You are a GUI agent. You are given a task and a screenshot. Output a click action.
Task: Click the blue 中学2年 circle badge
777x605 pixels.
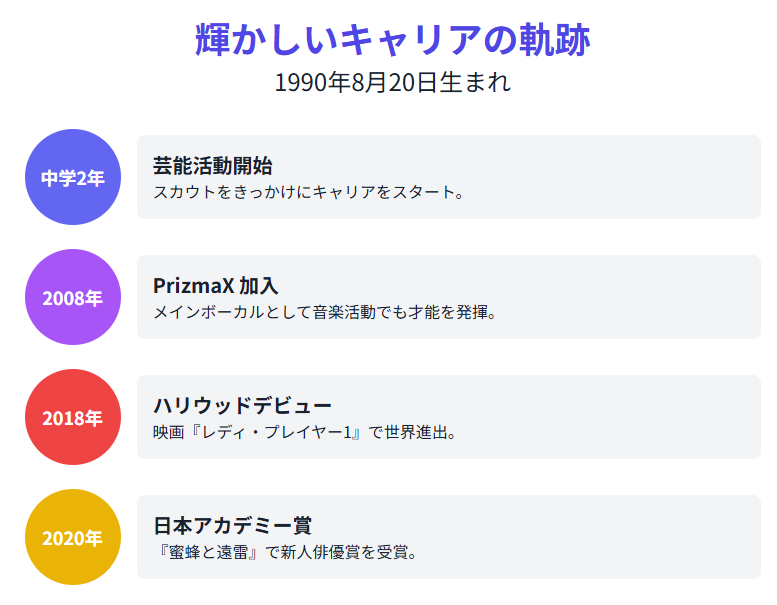[73, 177]
